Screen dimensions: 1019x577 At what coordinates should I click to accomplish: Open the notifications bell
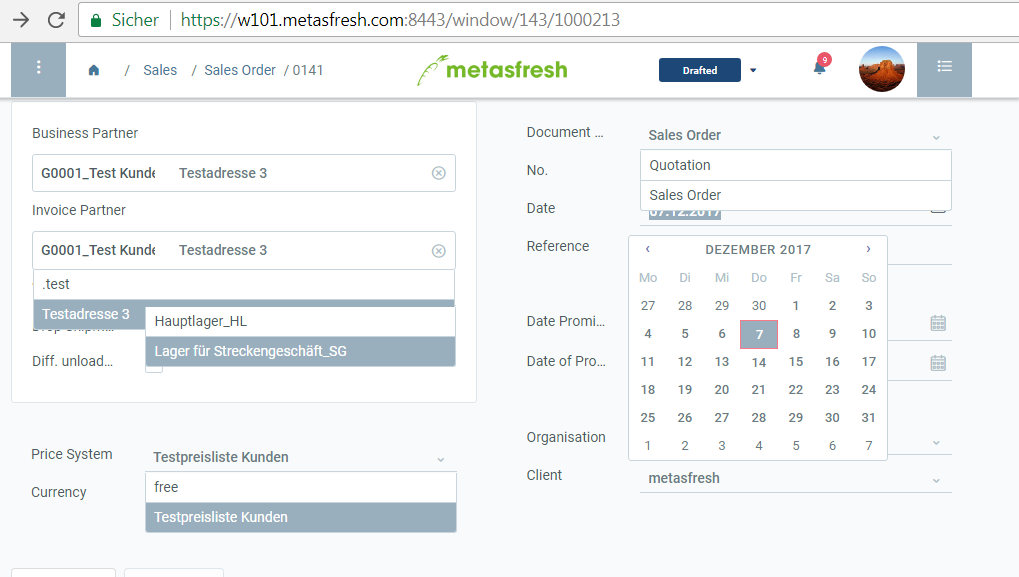(819, 68)
